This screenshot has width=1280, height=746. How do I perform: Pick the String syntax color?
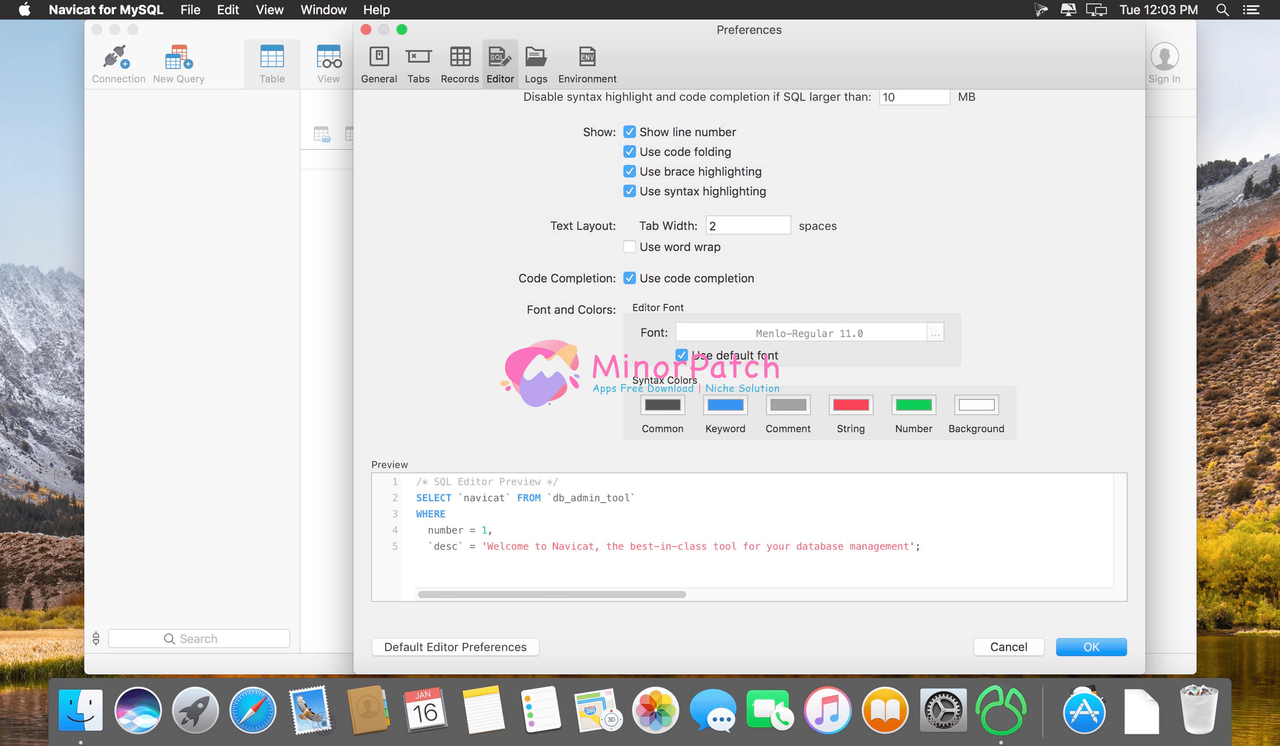coord(851,405)
